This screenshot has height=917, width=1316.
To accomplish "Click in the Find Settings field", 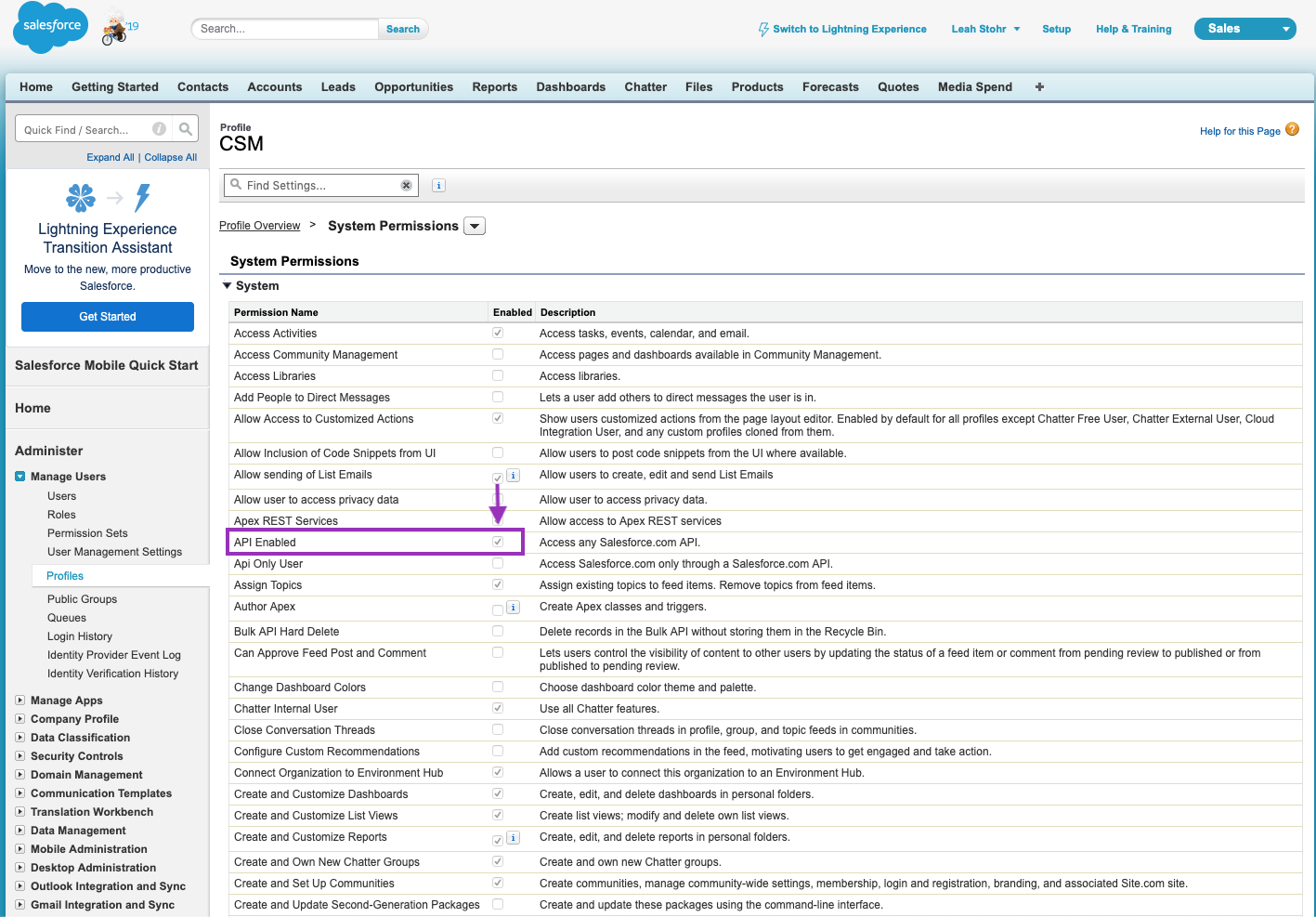I will click(321, 186).
